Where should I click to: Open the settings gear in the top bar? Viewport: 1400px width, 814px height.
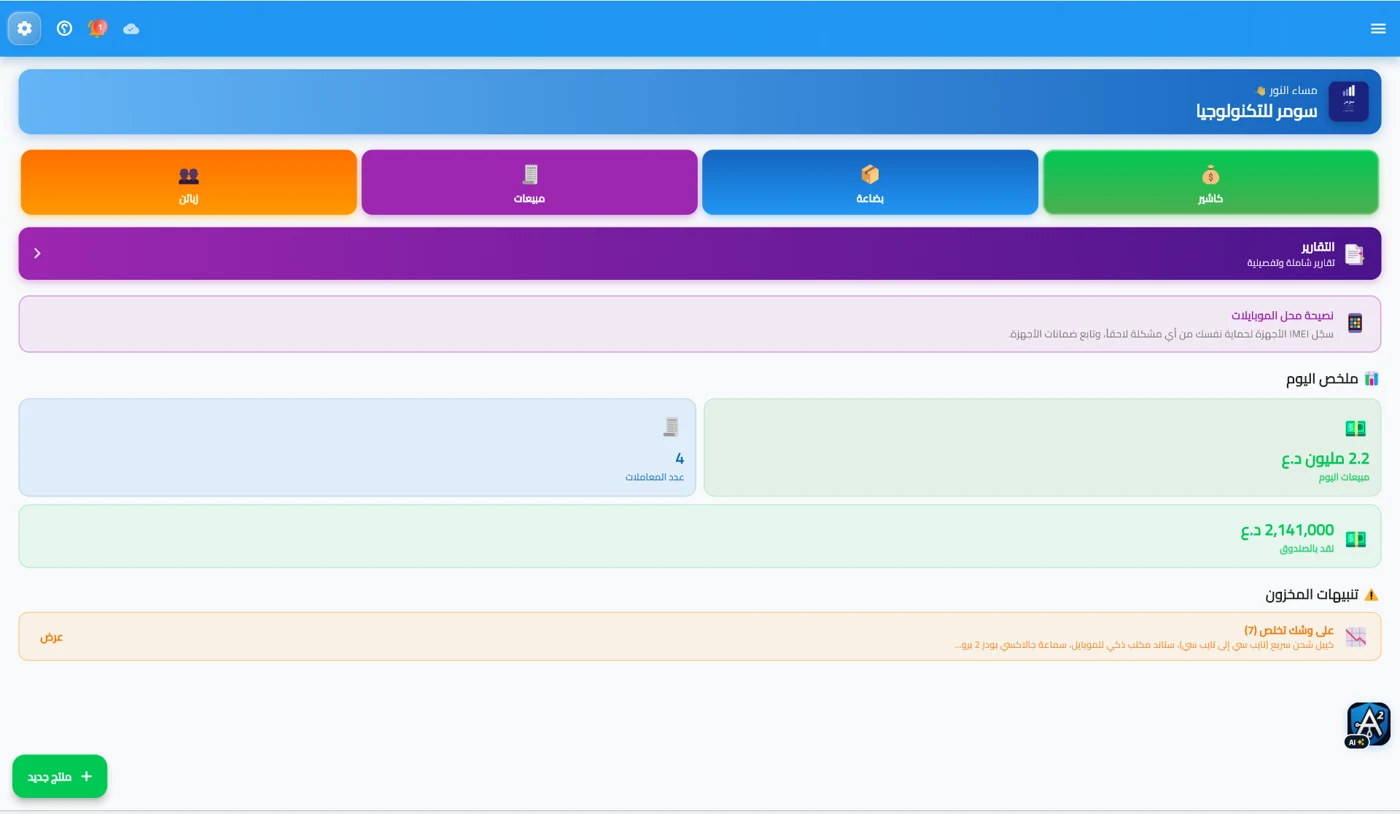point(24,28)
